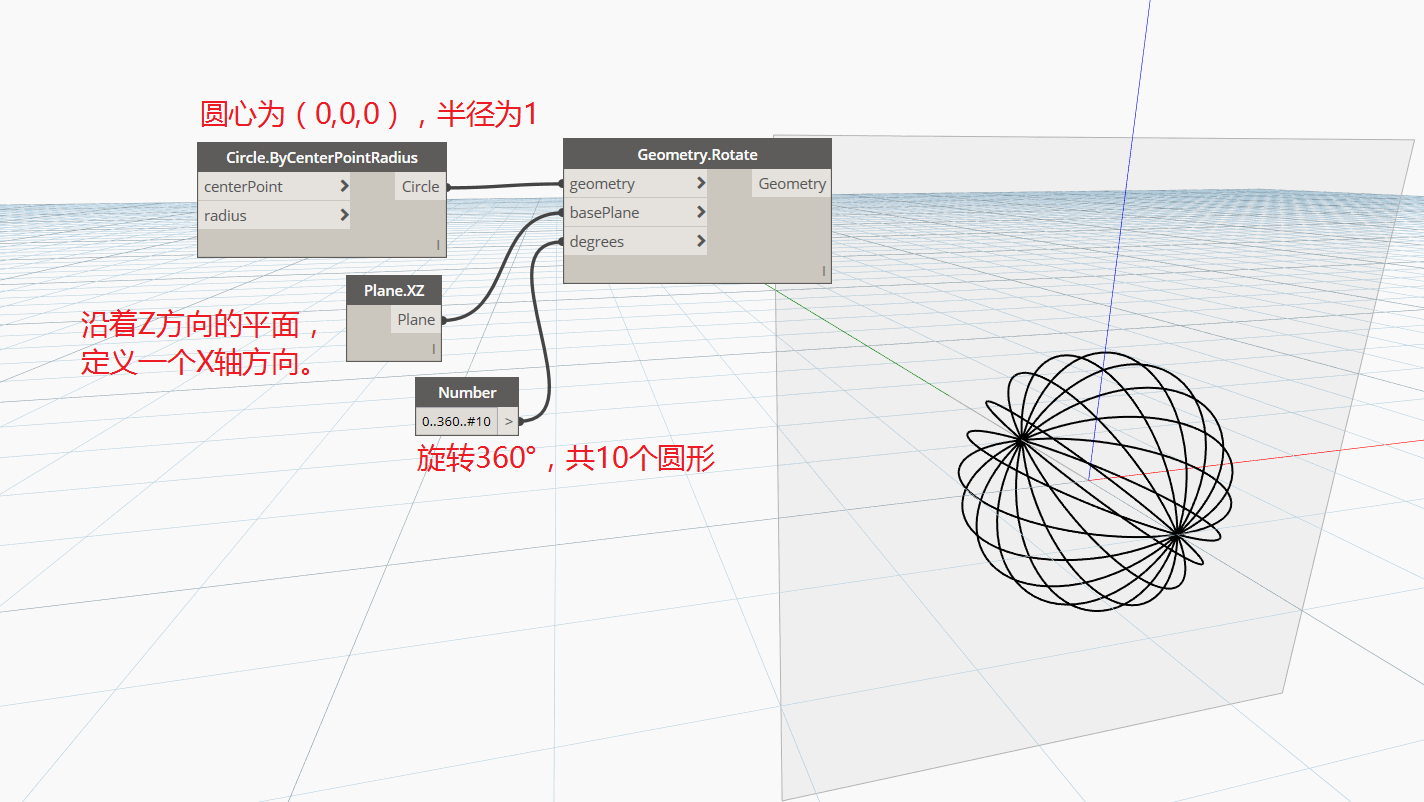Click the degrees input port chevron
1424x802 pixels.
tap(701, 241)
